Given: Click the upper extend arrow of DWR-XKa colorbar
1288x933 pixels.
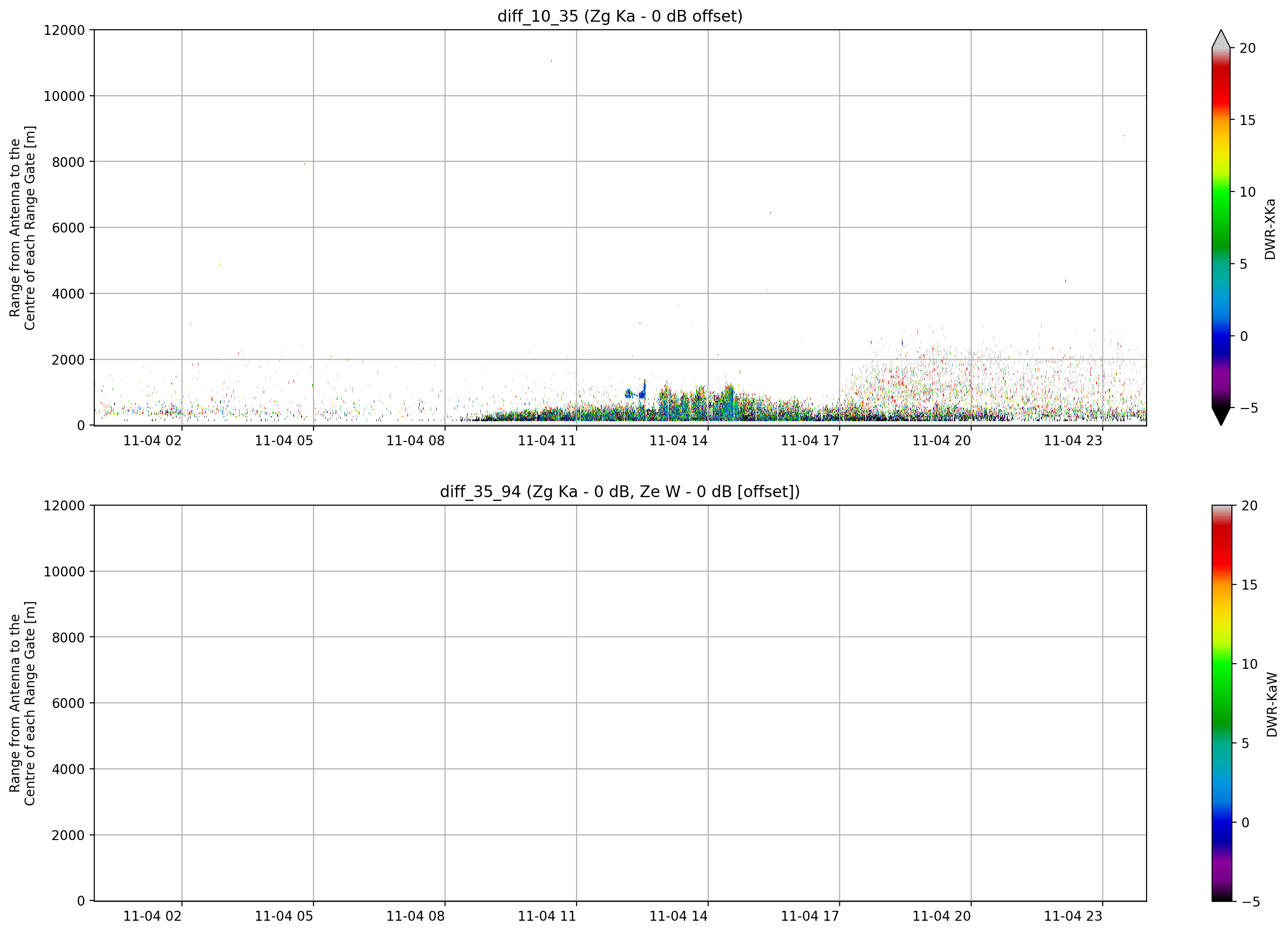Looking at the screenshot, I should click(x=1221, y=39).
